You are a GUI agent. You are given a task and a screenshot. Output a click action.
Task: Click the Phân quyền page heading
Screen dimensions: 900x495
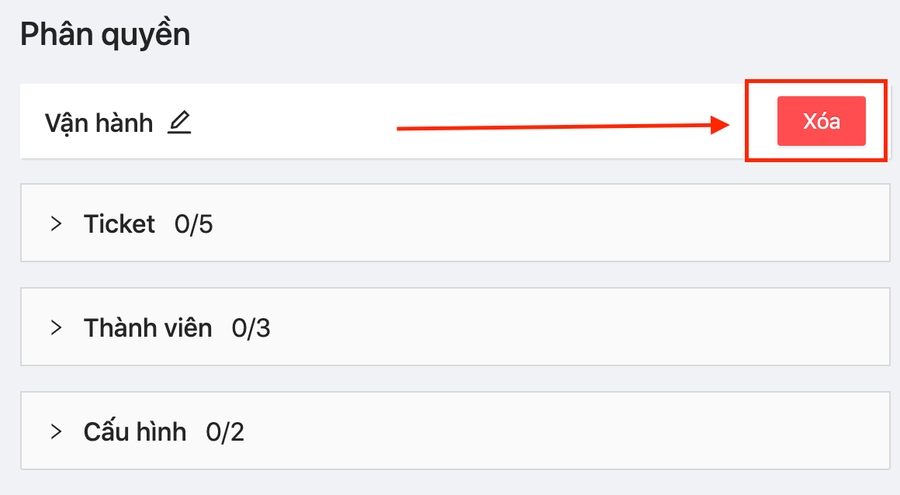click(x=105, y=34)
